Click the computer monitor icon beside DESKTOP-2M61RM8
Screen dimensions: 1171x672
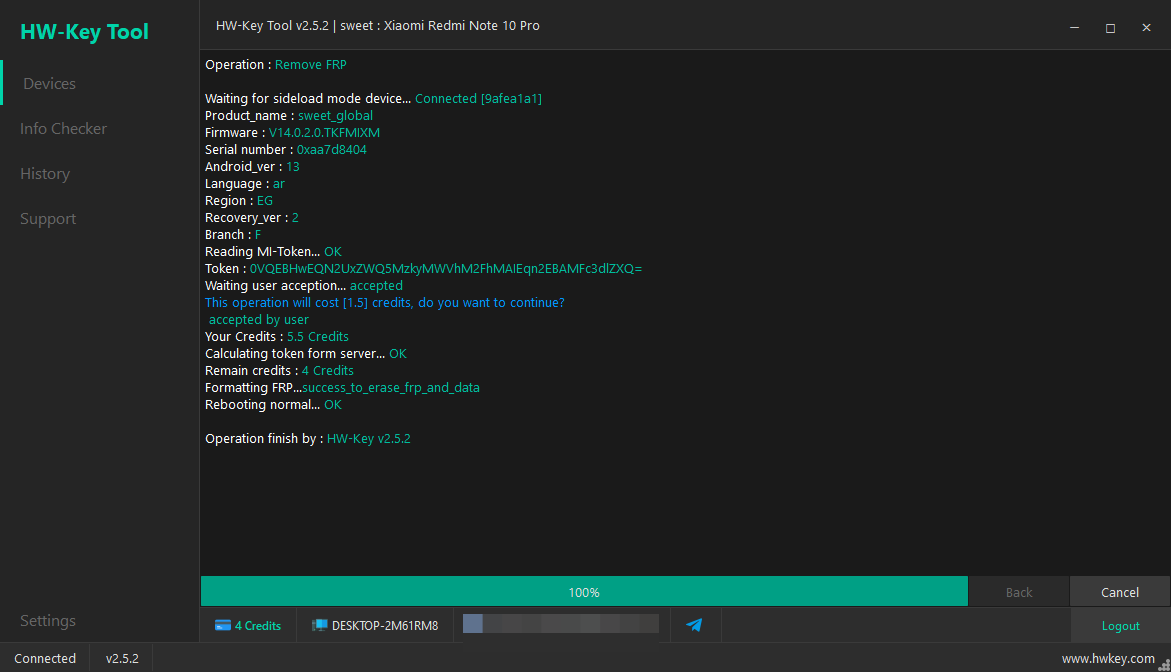[320, 626]
